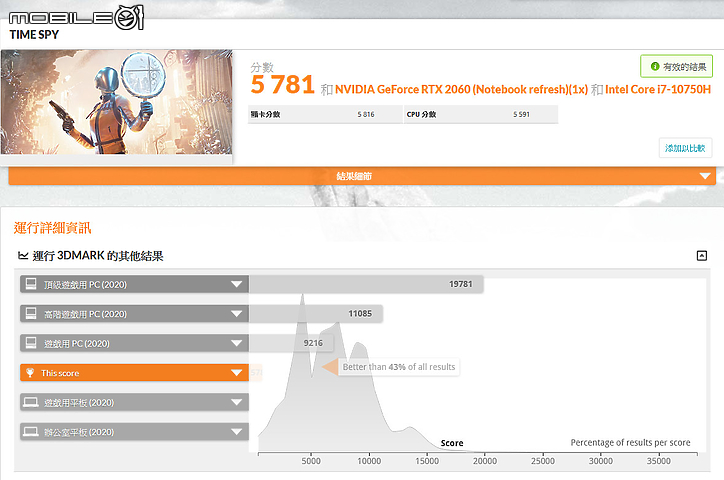Expand the office laptop (2020) row
Viewport: 724px width, 480px height.
(x=134, y=432)
